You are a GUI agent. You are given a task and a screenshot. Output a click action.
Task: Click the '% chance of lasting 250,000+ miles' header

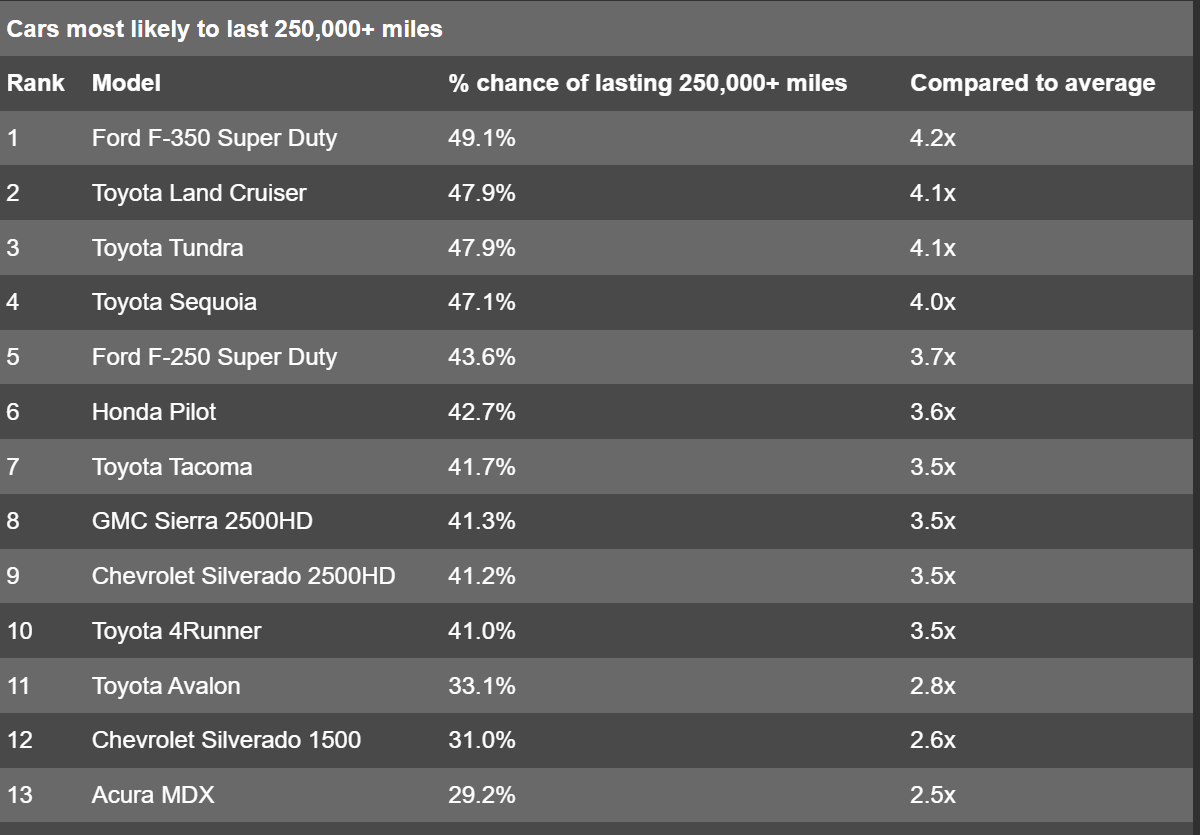[647, 83]
